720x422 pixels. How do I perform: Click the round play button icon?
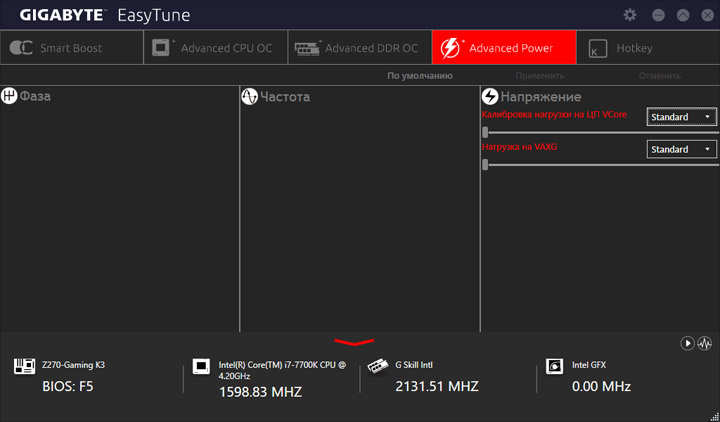click(687, 343)
